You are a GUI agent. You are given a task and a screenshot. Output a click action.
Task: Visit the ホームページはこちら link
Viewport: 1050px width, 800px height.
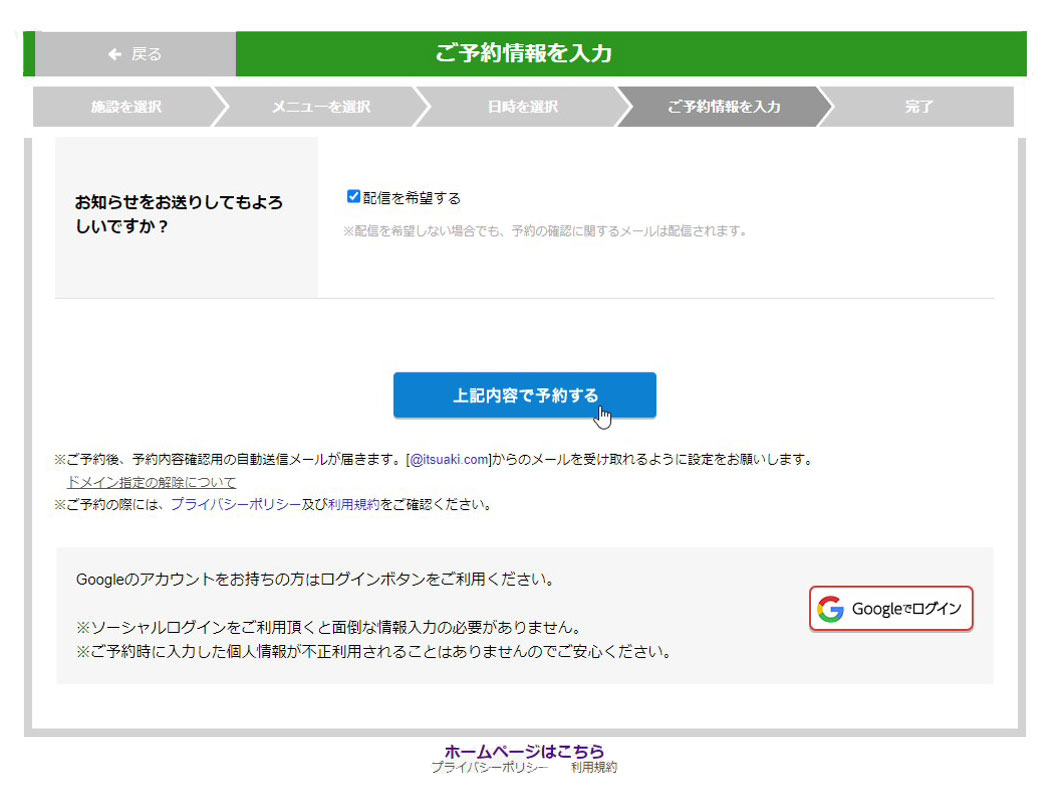524,751
